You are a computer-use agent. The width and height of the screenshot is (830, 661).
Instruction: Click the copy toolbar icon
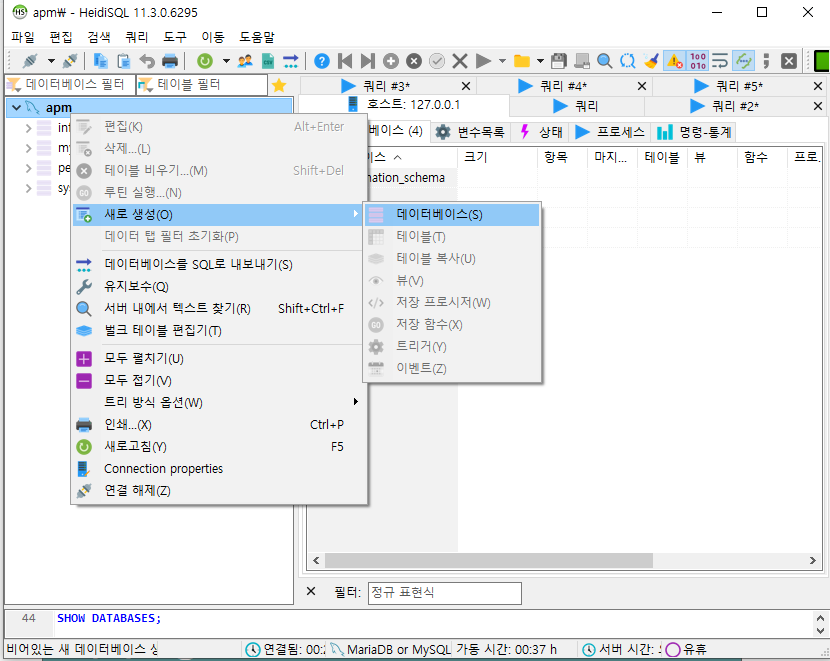click(100, 61)
